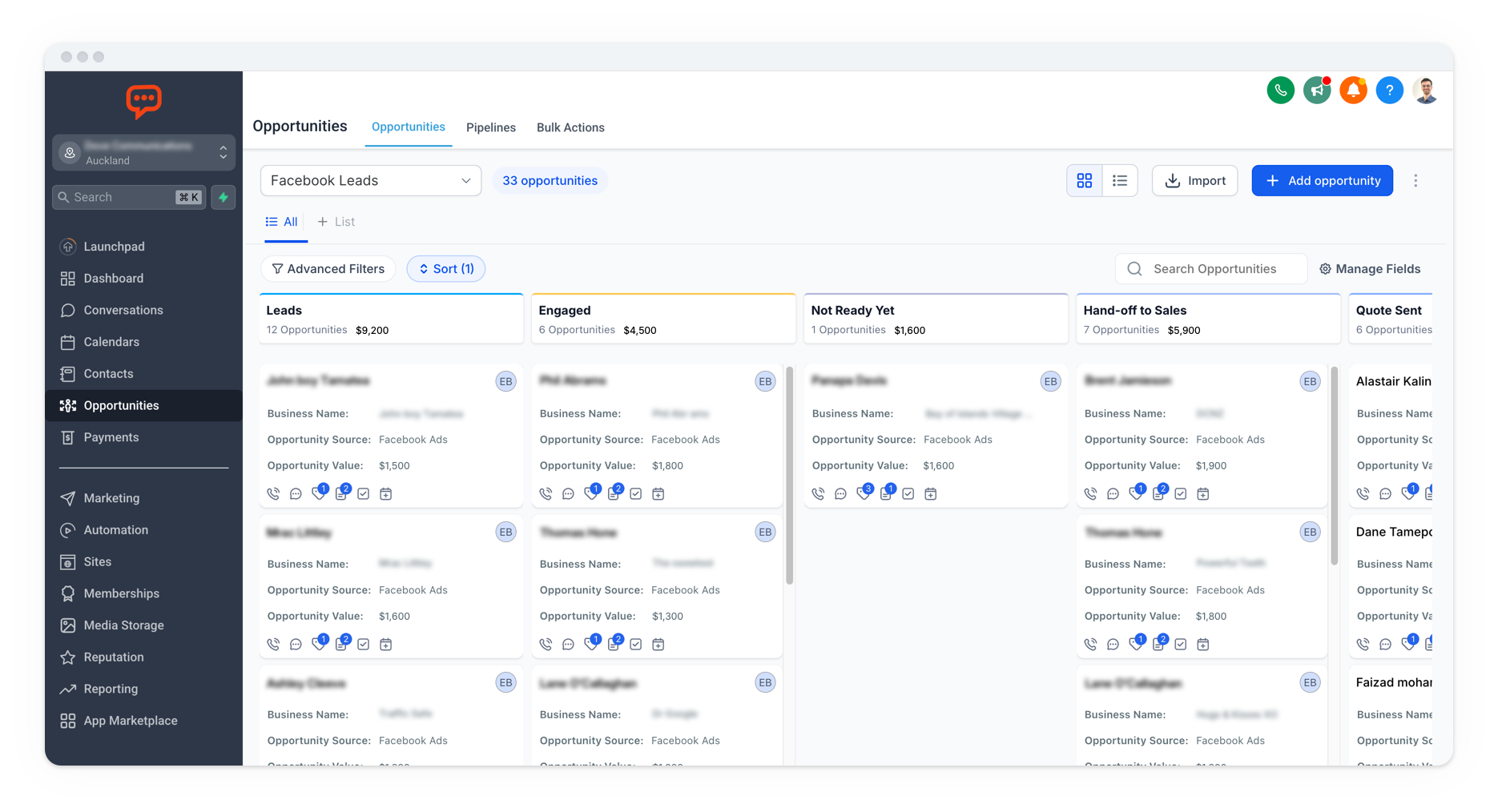This screenshot has height=812, width=1498.
Task: Click the task checkbox icon on Not Ready Yet card
Action: (908, 494)
